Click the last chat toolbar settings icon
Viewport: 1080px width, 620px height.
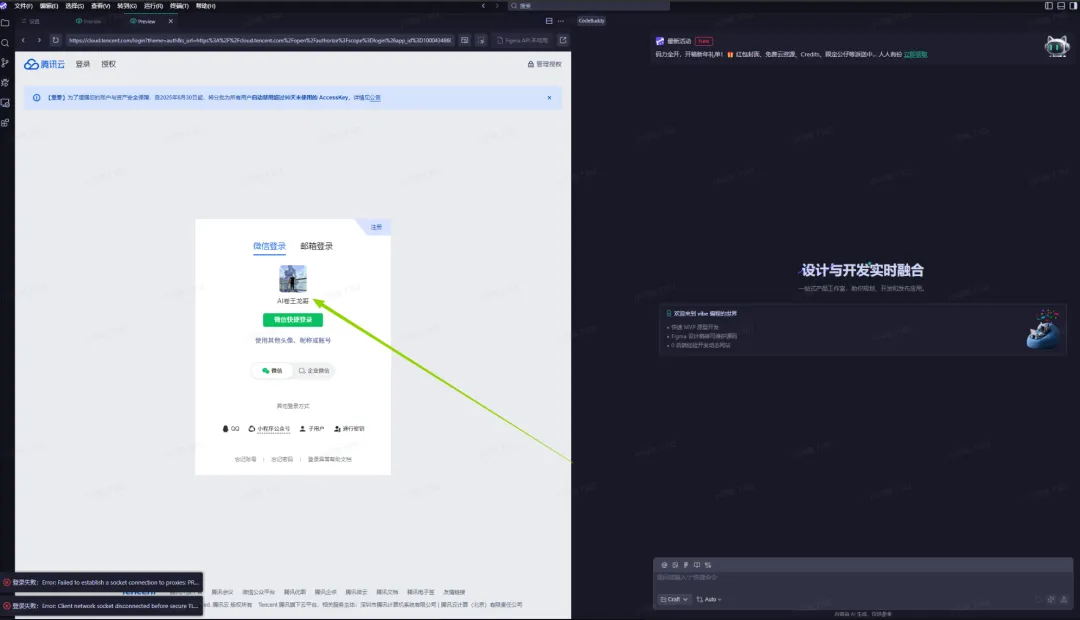click(707, 565)
